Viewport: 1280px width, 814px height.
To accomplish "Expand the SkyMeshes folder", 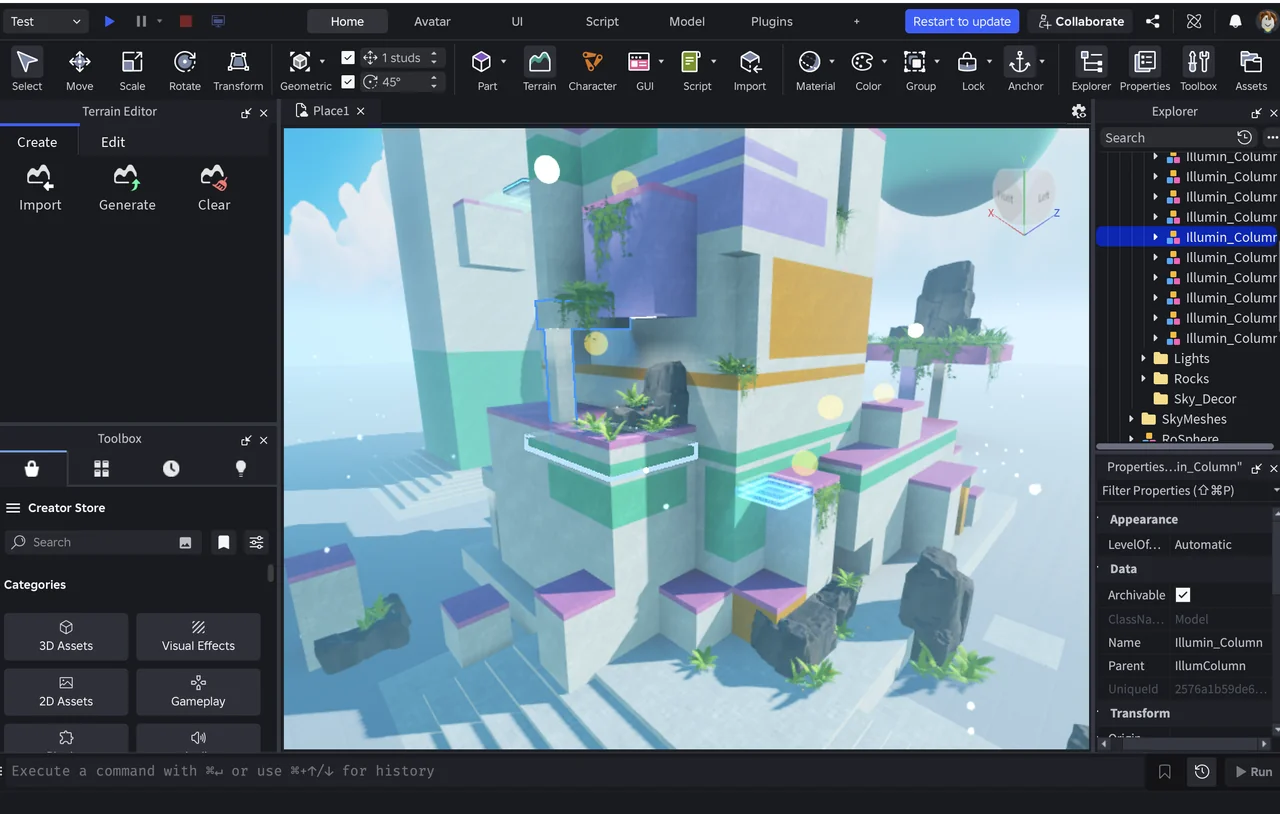I will click(x=1132, y=419).
